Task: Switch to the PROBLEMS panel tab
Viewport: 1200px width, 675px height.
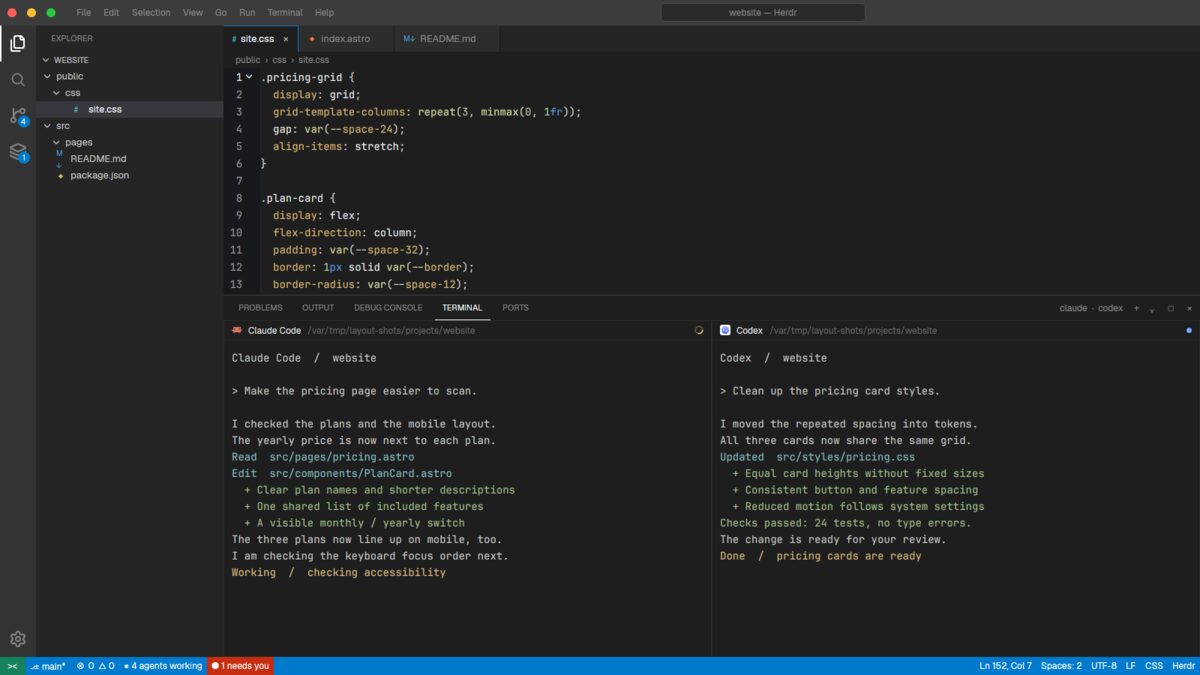Action: coord(260,308)
